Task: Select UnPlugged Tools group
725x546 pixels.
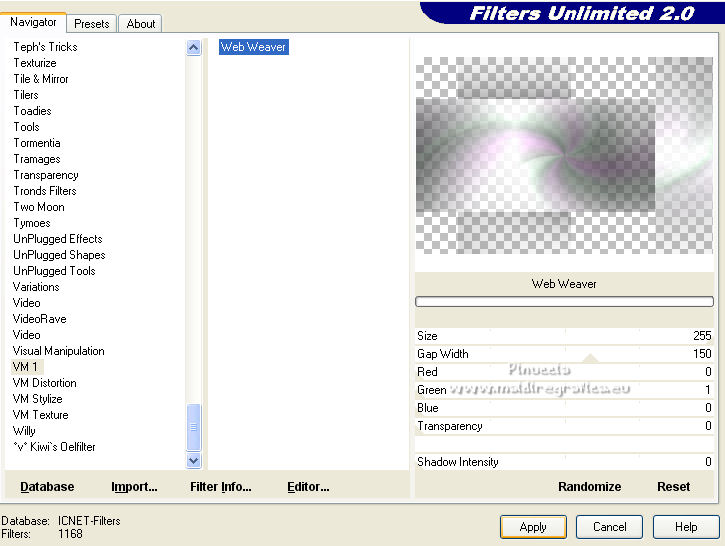Action: click(54, 271)
